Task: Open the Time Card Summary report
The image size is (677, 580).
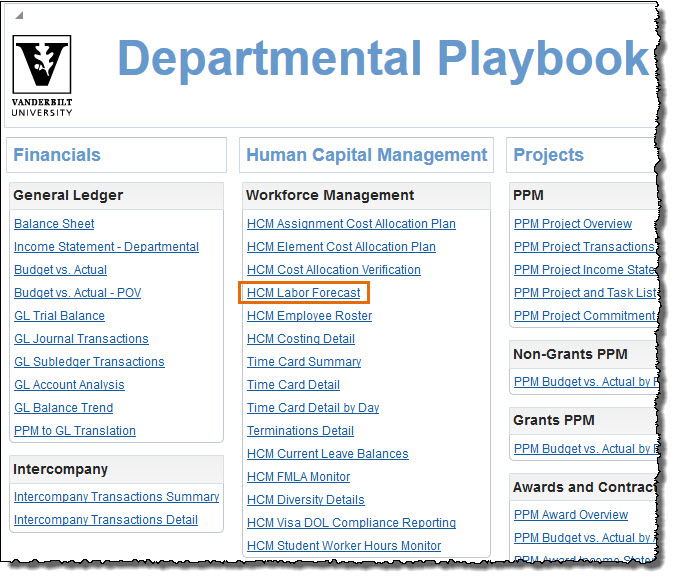Action: pyautogui.click(x=304, y=362)
